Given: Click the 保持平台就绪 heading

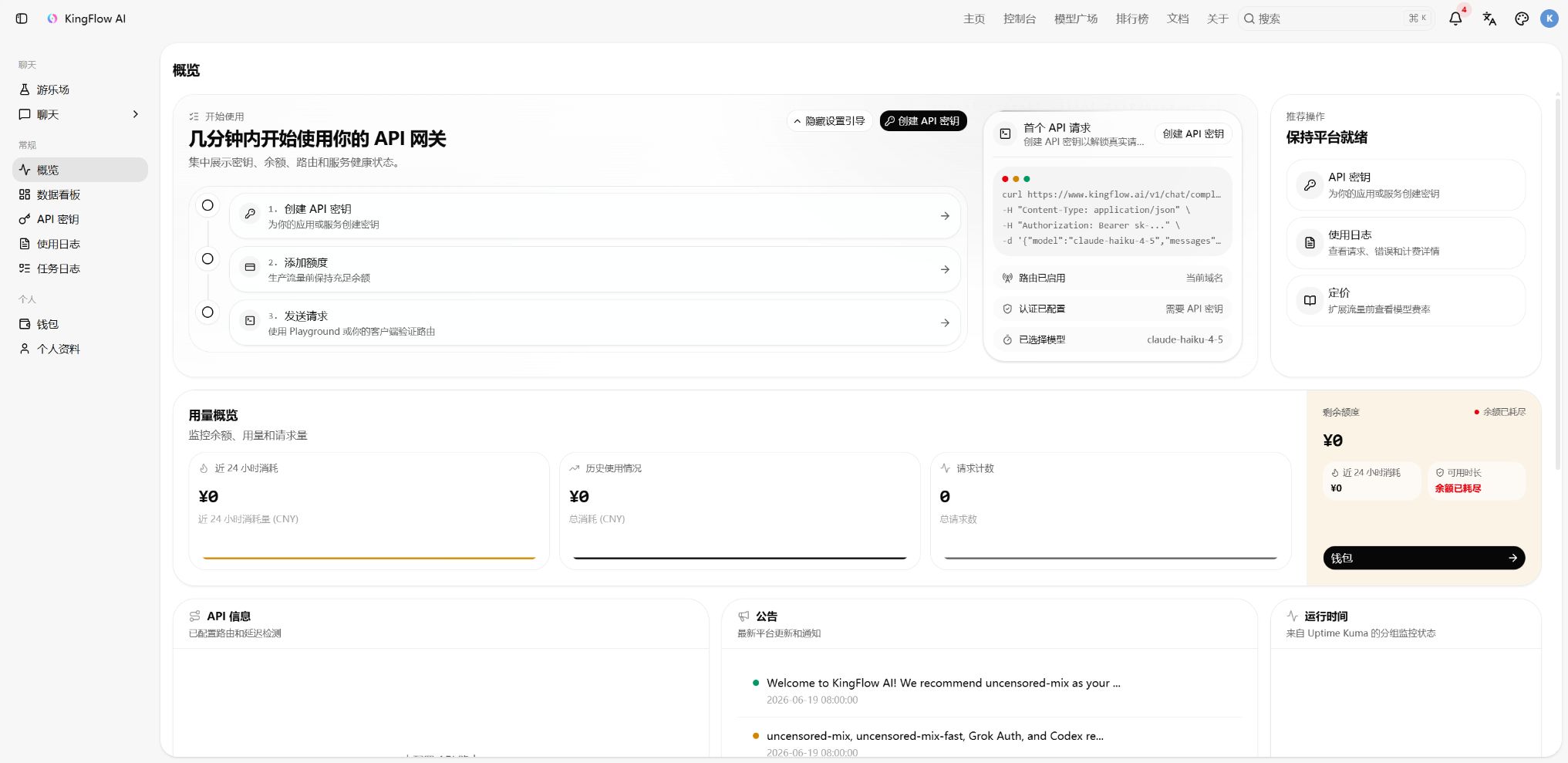Looking at the screenshot, I should tap(1327, 137).
